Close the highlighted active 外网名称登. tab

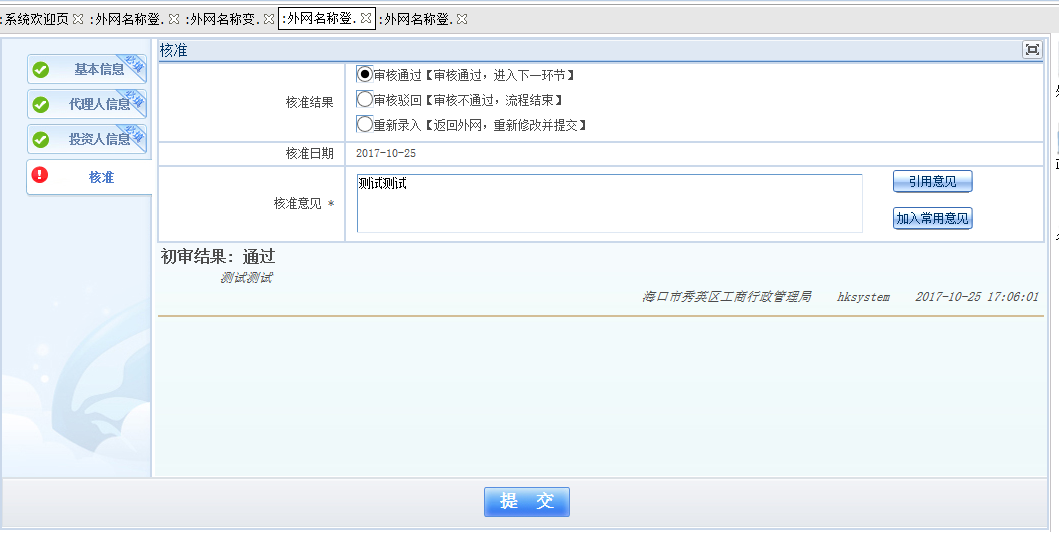point(365,19)
